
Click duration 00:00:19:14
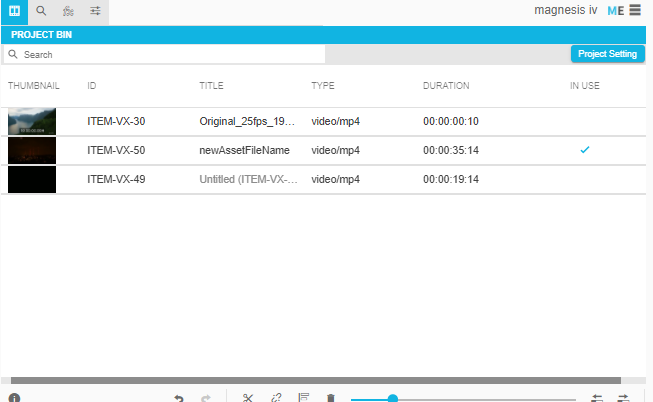pos(451,180)
